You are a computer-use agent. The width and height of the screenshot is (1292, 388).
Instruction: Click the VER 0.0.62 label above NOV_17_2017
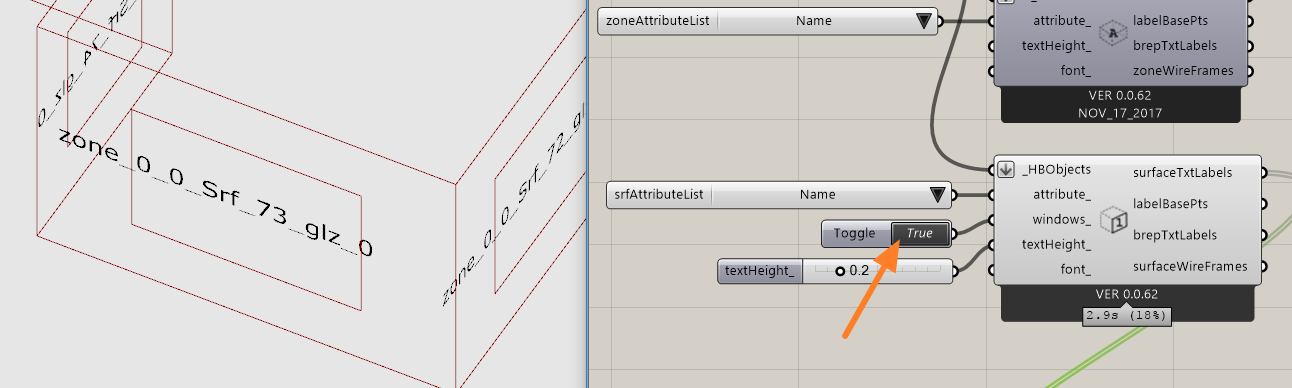pos(1120,96)
